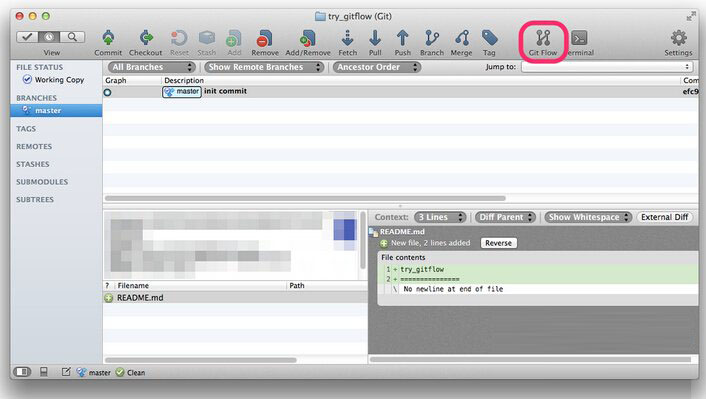
Task: Create a new branch with Branch icon
Action: point(432,38)
